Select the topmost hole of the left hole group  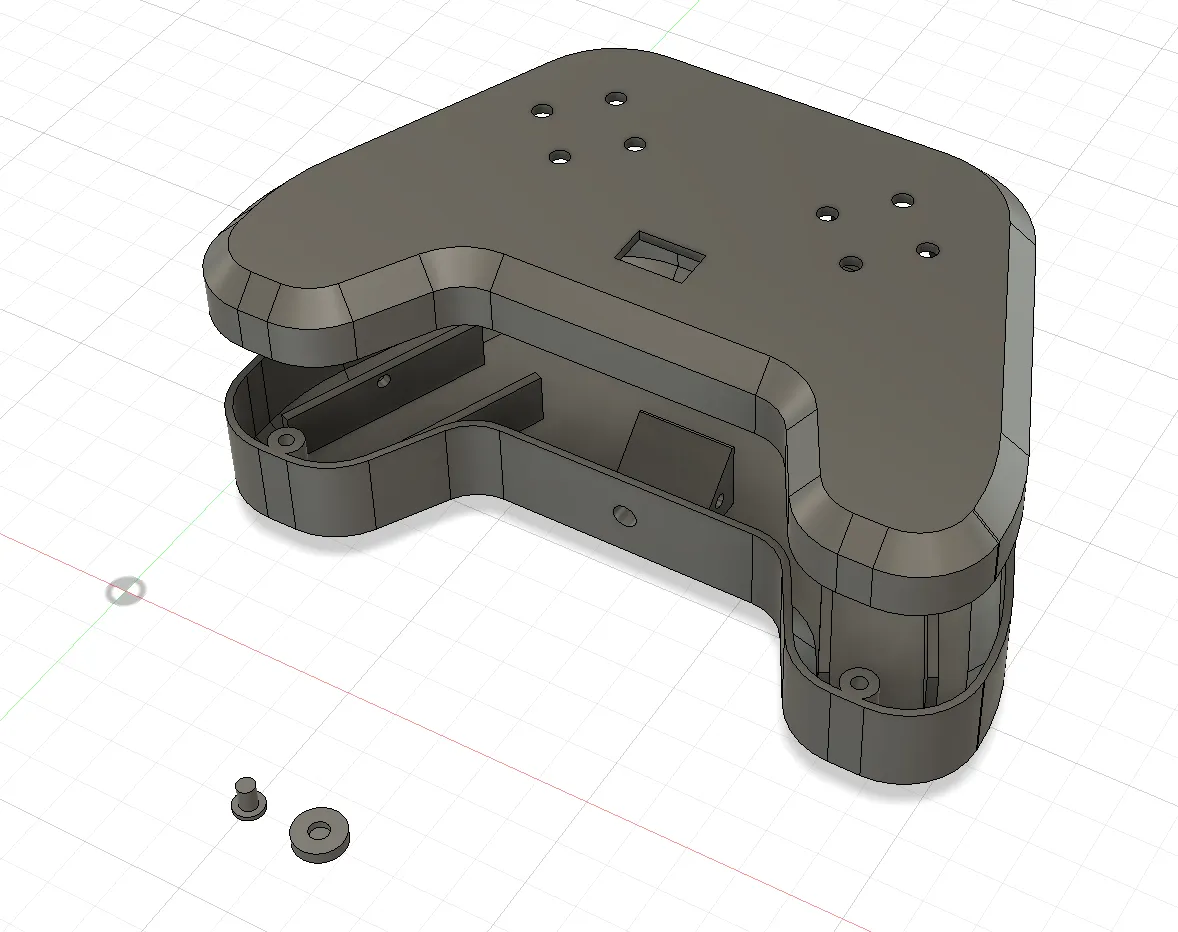614,98
